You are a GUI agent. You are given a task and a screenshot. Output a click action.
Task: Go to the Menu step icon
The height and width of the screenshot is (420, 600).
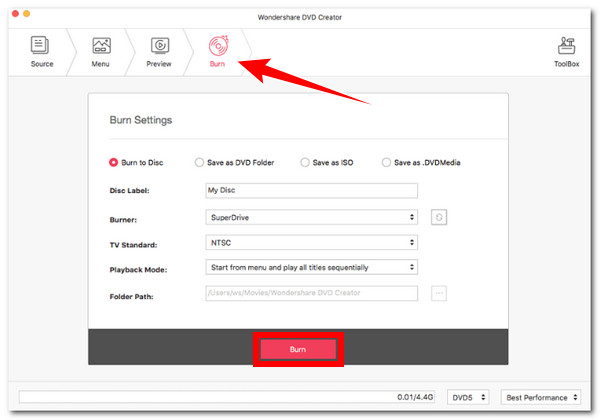coord(101,46)
